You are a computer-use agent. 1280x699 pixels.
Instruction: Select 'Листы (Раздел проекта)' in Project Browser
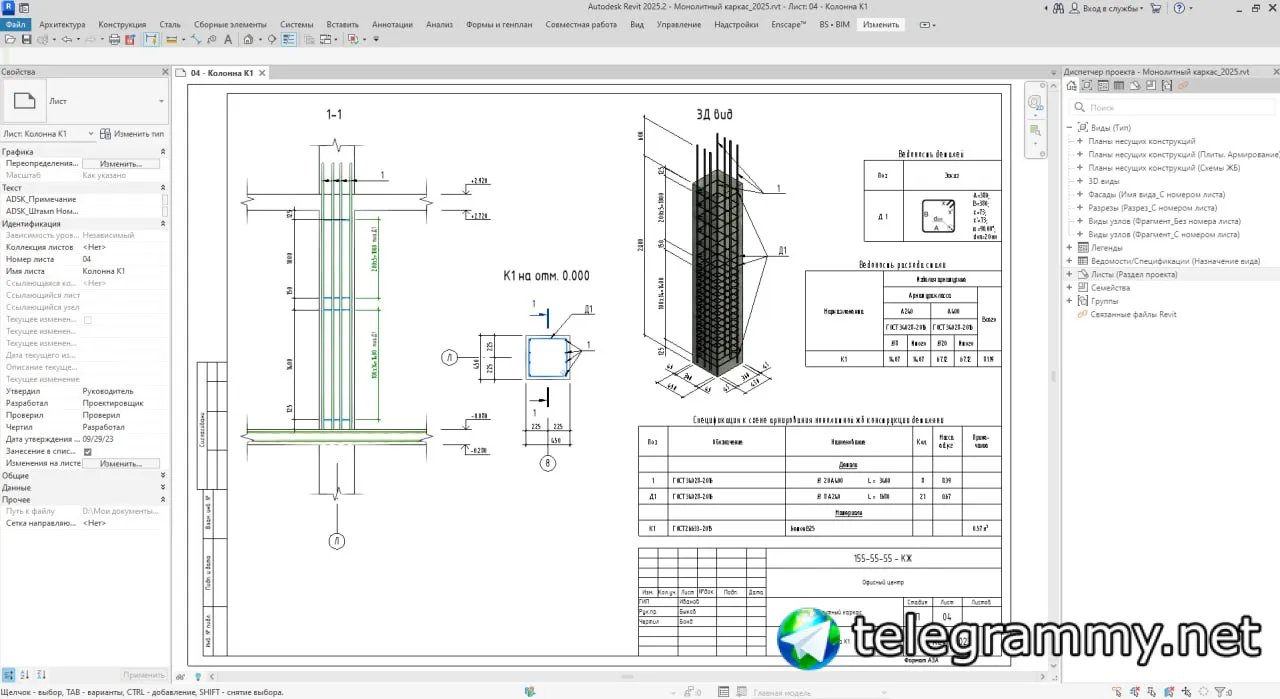click(1134, 274)
